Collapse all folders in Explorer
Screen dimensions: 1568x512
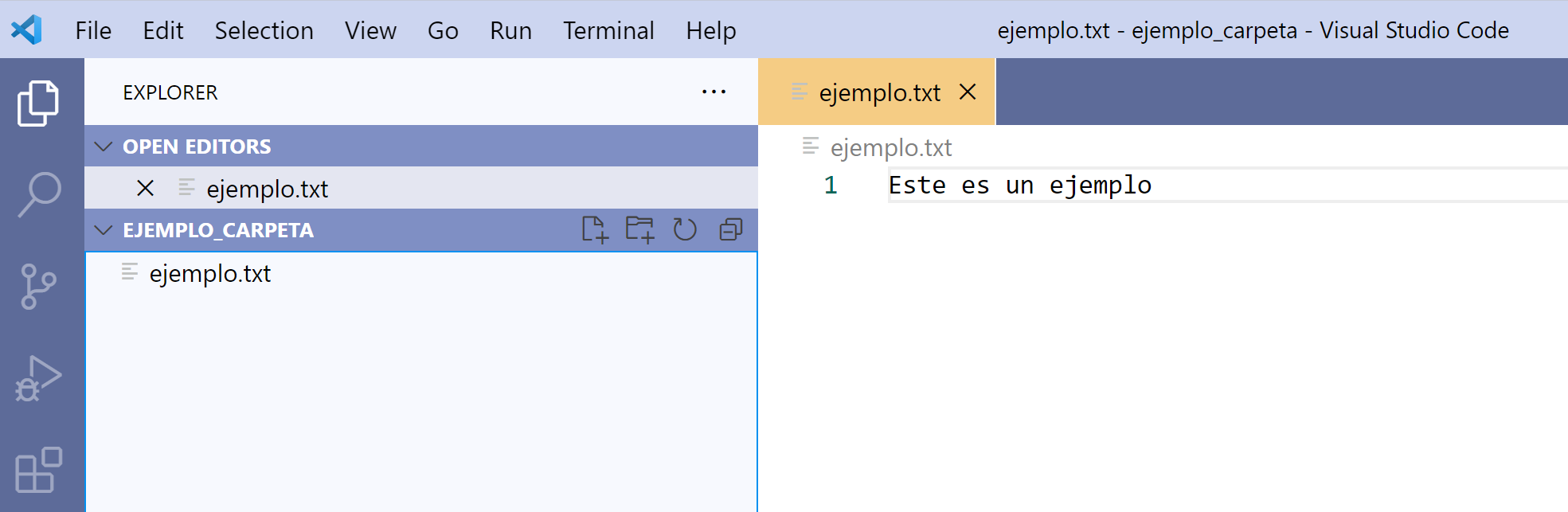click(730, 230)
